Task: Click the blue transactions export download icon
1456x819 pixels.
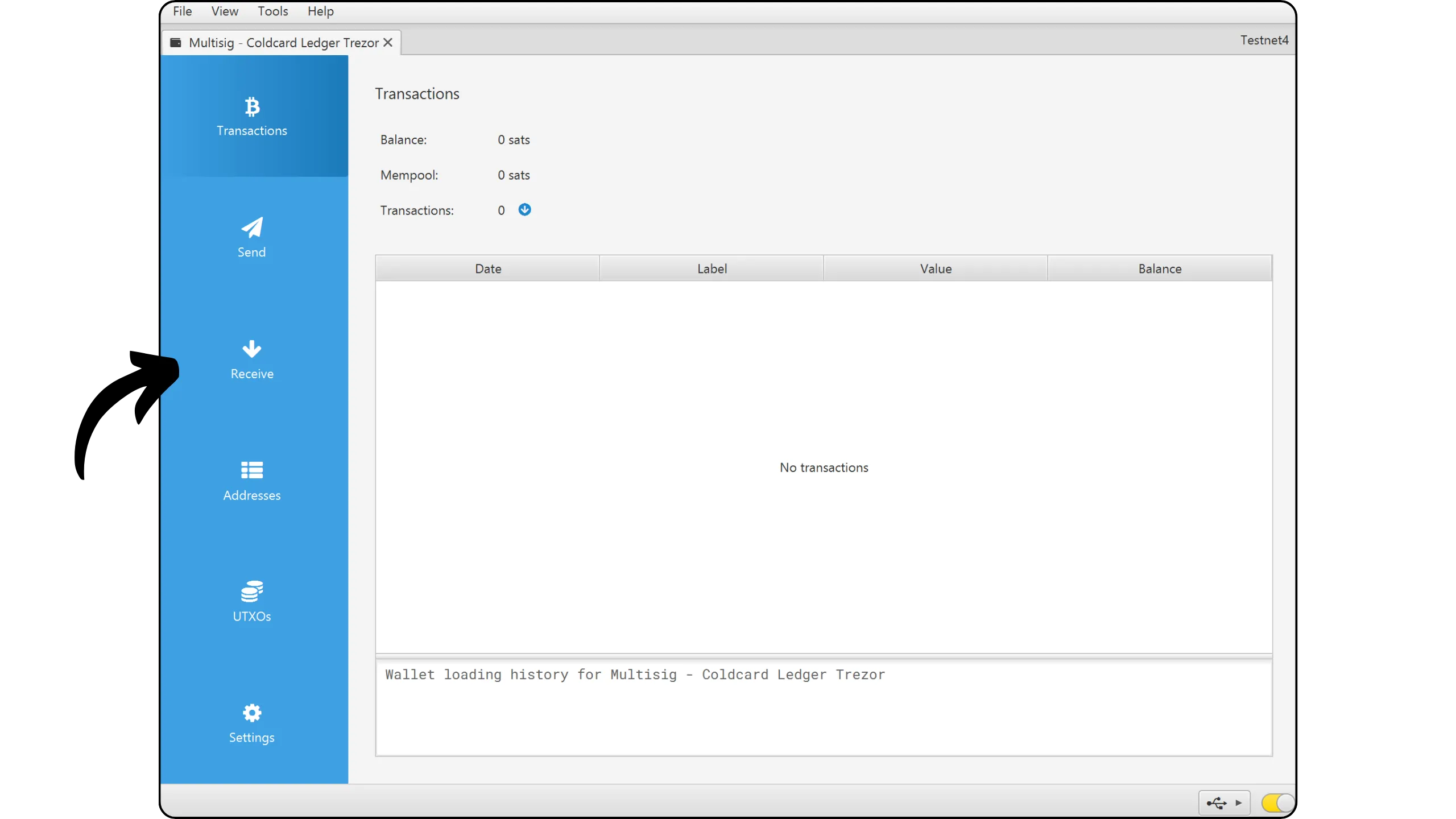Action: click(524, 210)
